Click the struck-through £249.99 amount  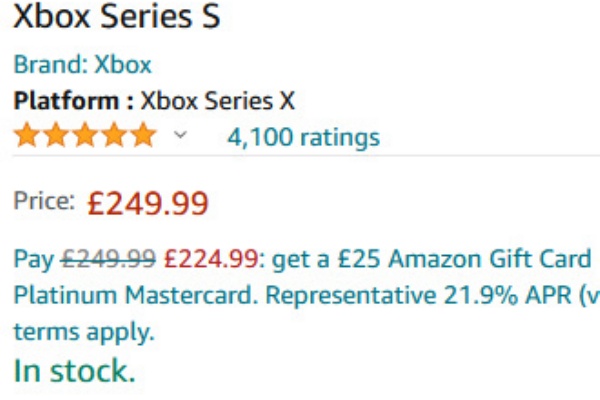(x=106, y=259)
